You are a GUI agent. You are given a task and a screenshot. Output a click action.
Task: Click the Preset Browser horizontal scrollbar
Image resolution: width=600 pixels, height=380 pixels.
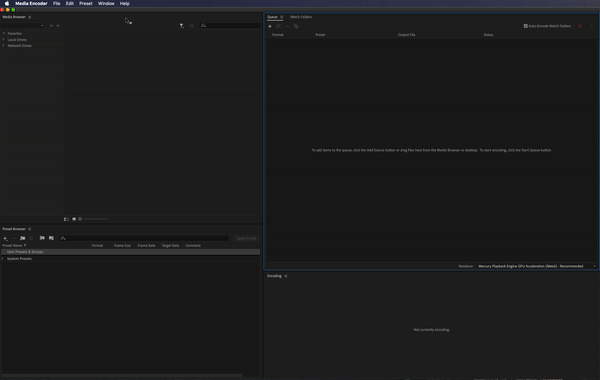(122, 375)
